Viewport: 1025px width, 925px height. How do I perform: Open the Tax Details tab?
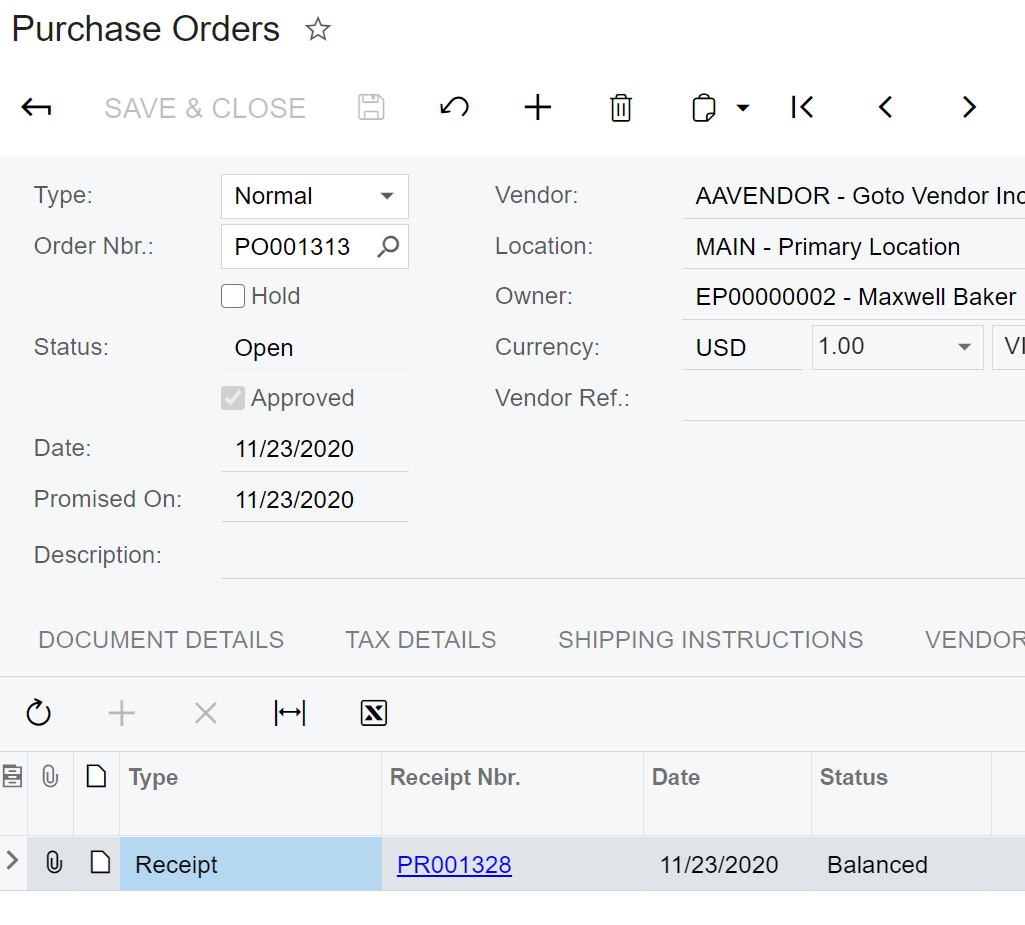click(x=421, y=640)
